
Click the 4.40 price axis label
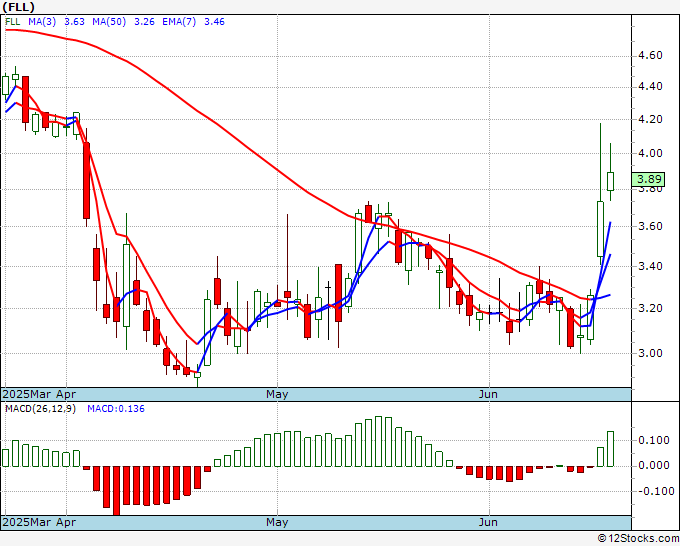(x=650, y=87)
